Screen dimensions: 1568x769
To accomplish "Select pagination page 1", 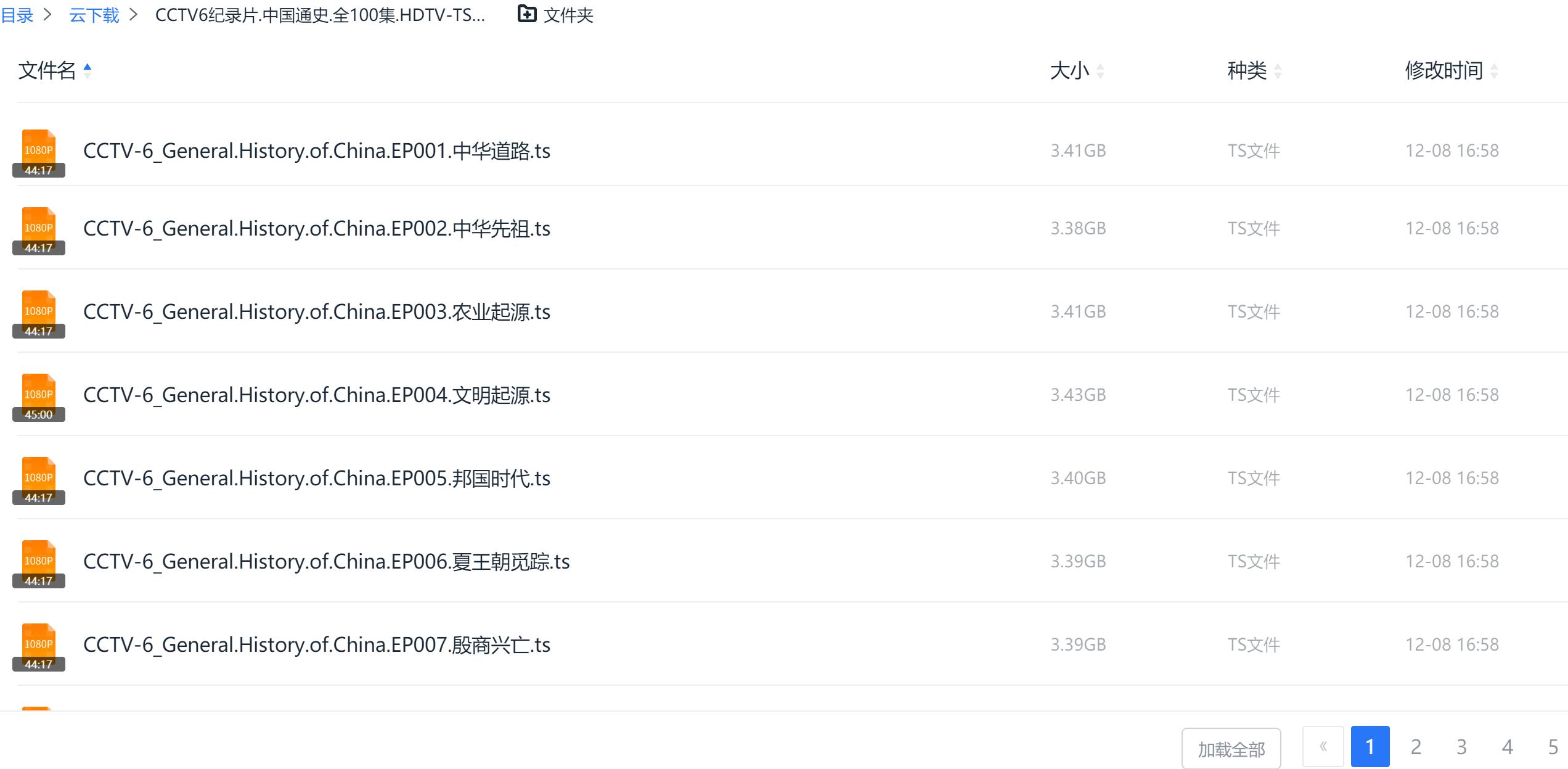I will pyautogui.click(x=1370, y=747).
